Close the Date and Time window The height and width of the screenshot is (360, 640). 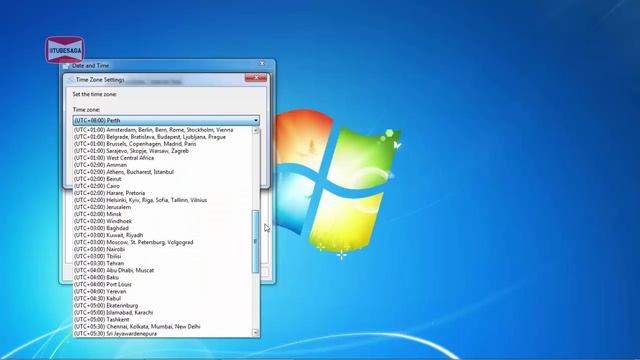(262, 64)
